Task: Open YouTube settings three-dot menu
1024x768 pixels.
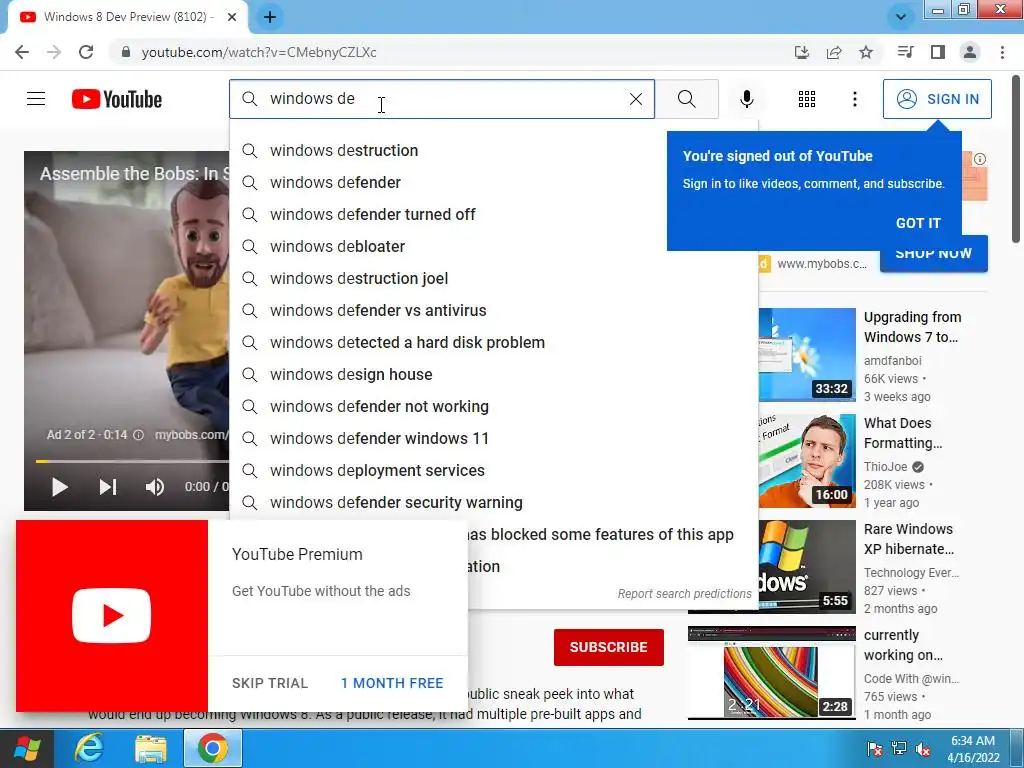Action: (x=854, y=99)
